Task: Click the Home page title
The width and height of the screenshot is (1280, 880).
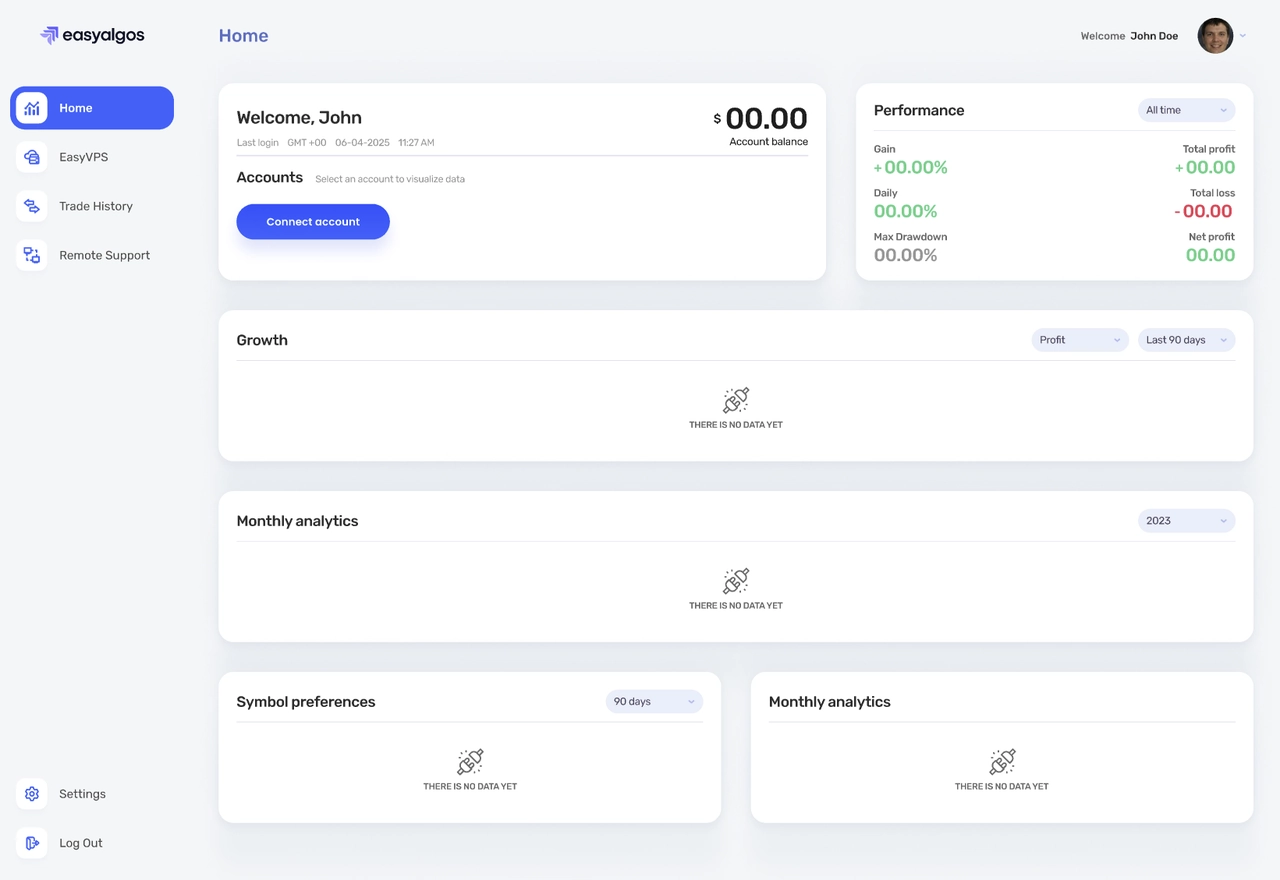Action: 243,36
